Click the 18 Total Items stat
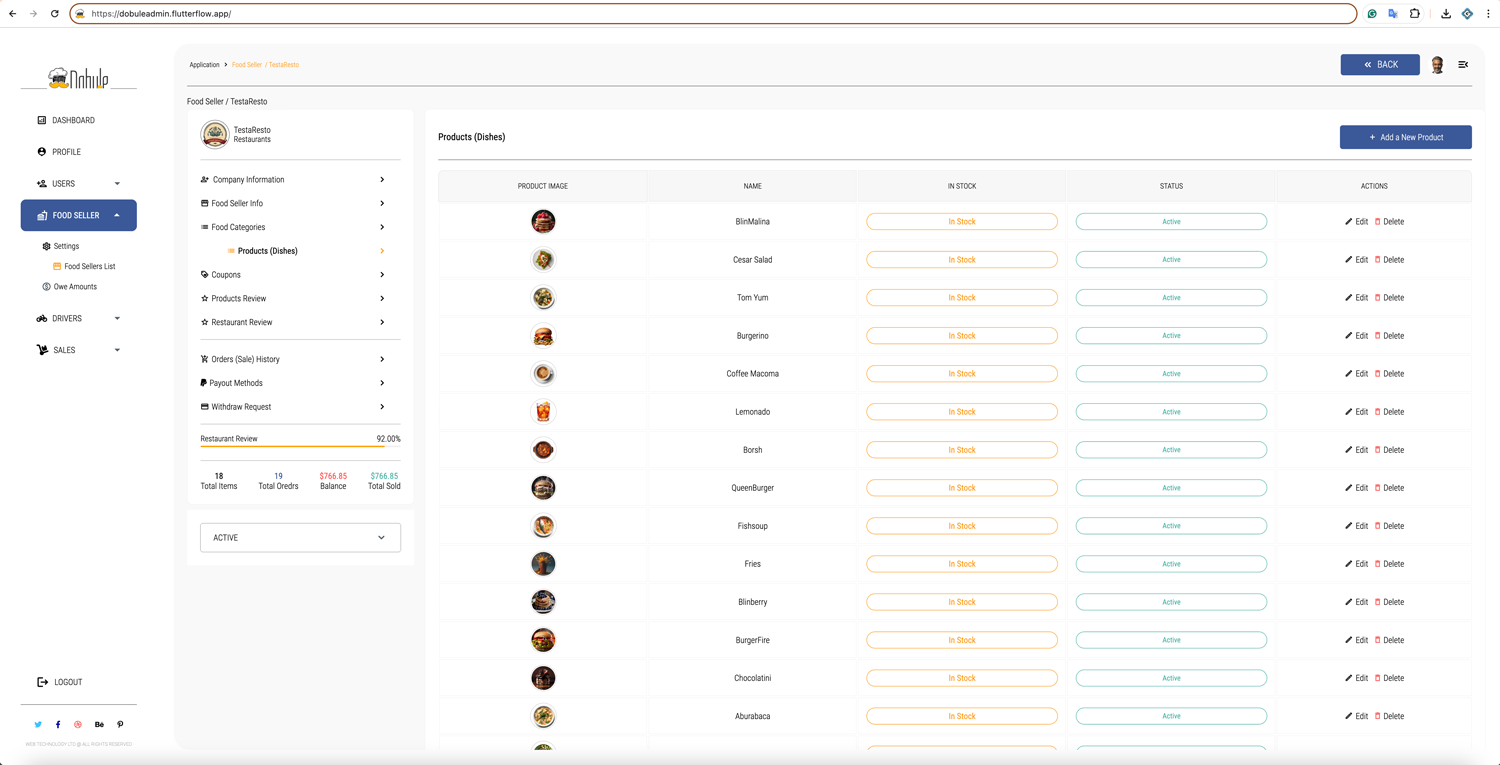This screenshot has height=765, width=1500. [219, 481]
